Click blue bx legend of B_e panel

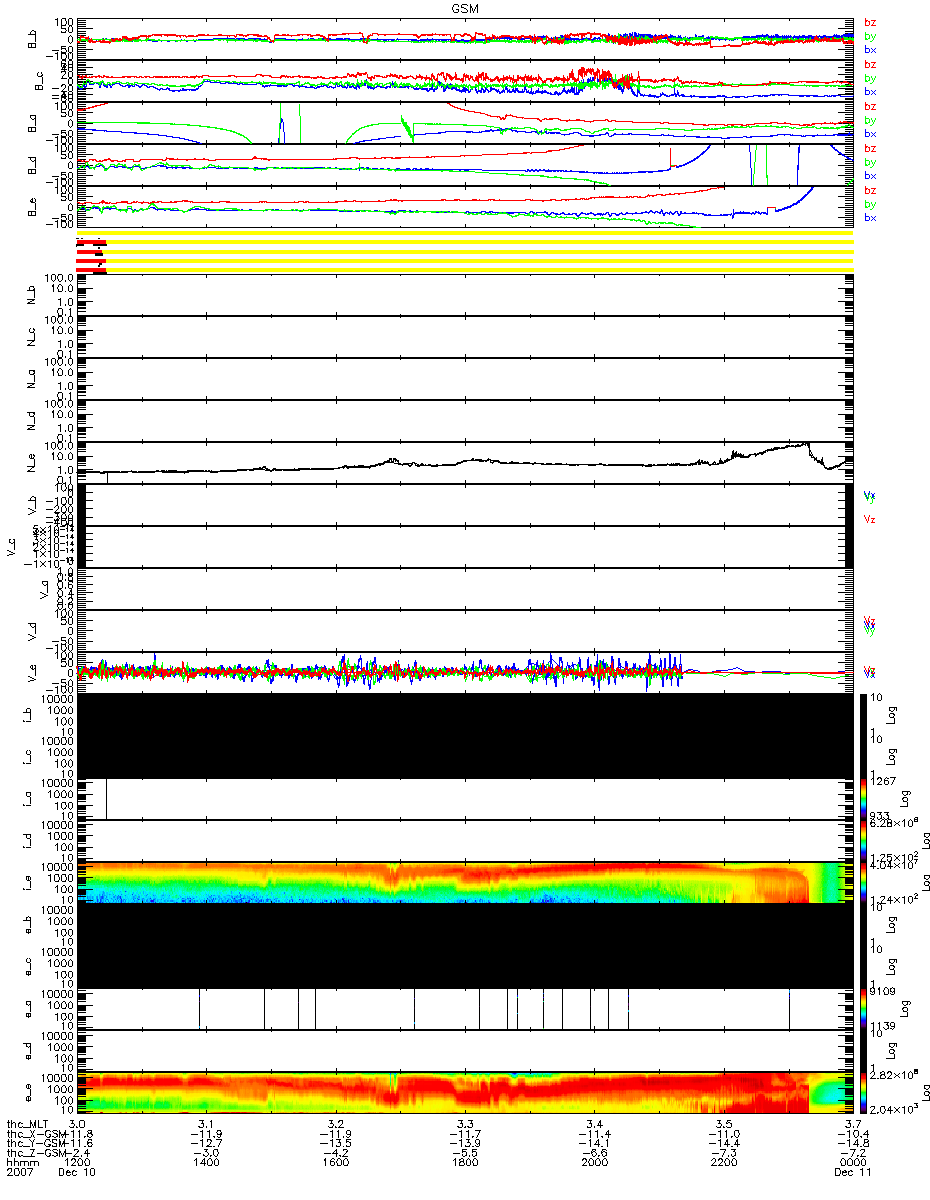pyautogui.click(x=870, y=217)
